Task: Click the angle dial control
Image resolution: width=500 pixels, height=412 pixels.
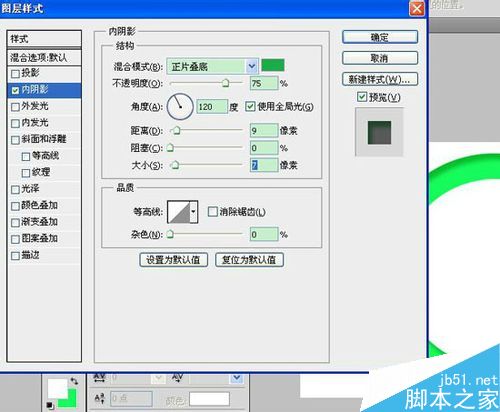Action: 180,107
